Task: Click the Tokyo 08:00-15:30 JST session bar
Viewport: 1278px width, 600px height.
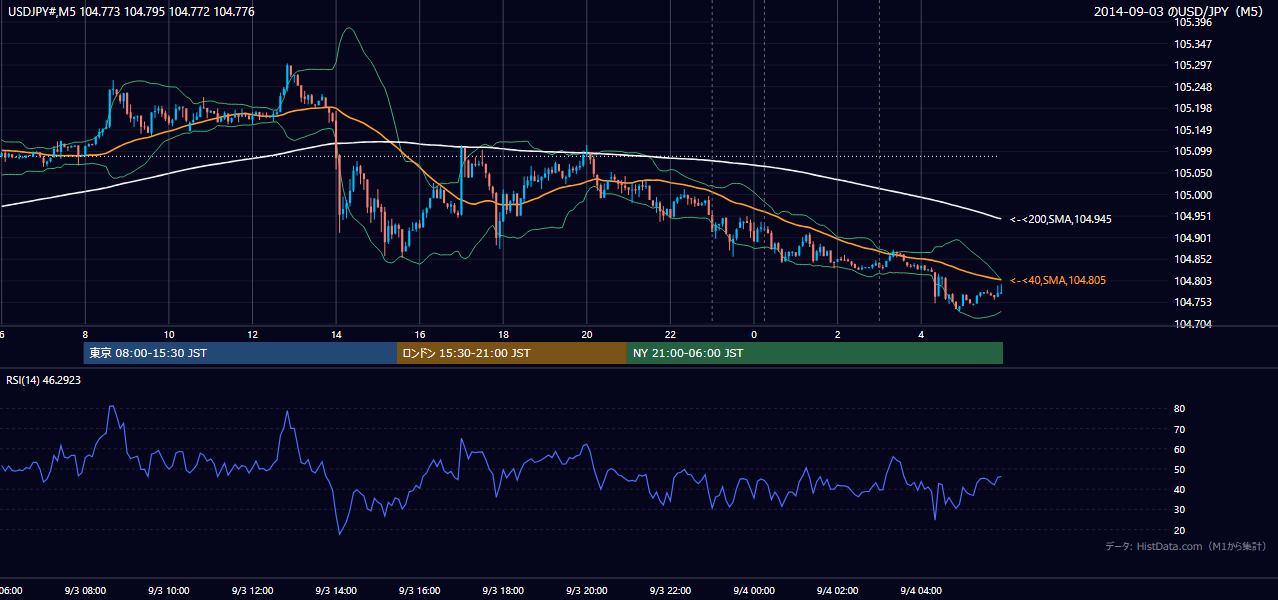Action: click(x=240, y=353)
